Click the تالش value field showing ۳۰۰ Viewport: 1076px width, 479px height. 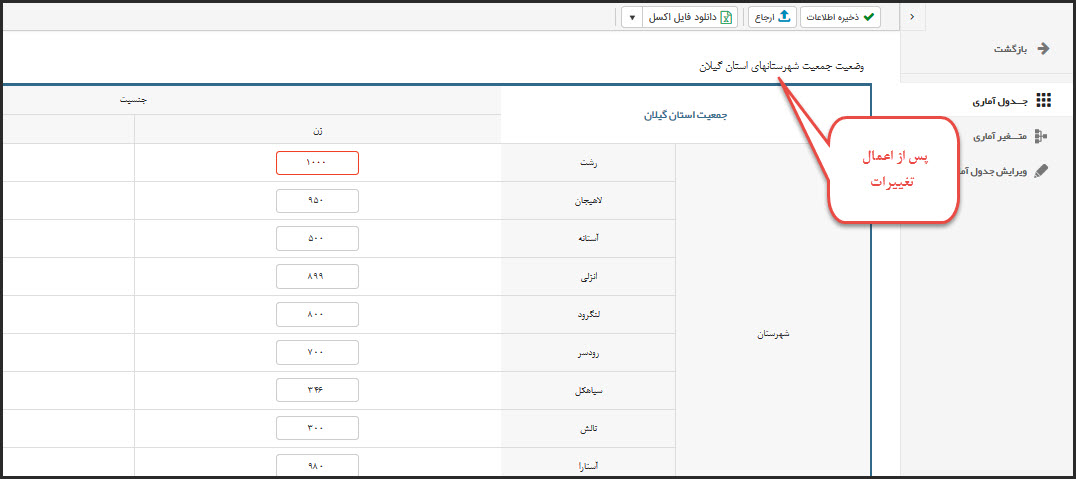[x=317, y=428]
